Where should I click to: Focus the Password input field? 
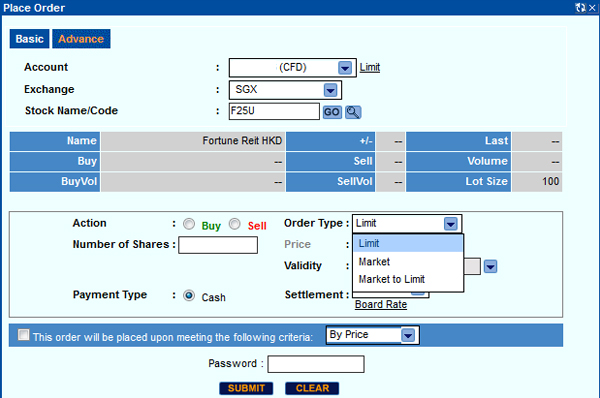click(x=316, y=364)
